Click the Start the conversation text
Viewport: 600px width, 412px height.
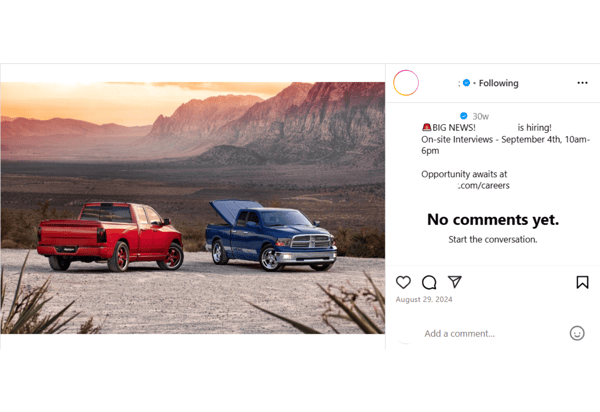pos(493,239)
